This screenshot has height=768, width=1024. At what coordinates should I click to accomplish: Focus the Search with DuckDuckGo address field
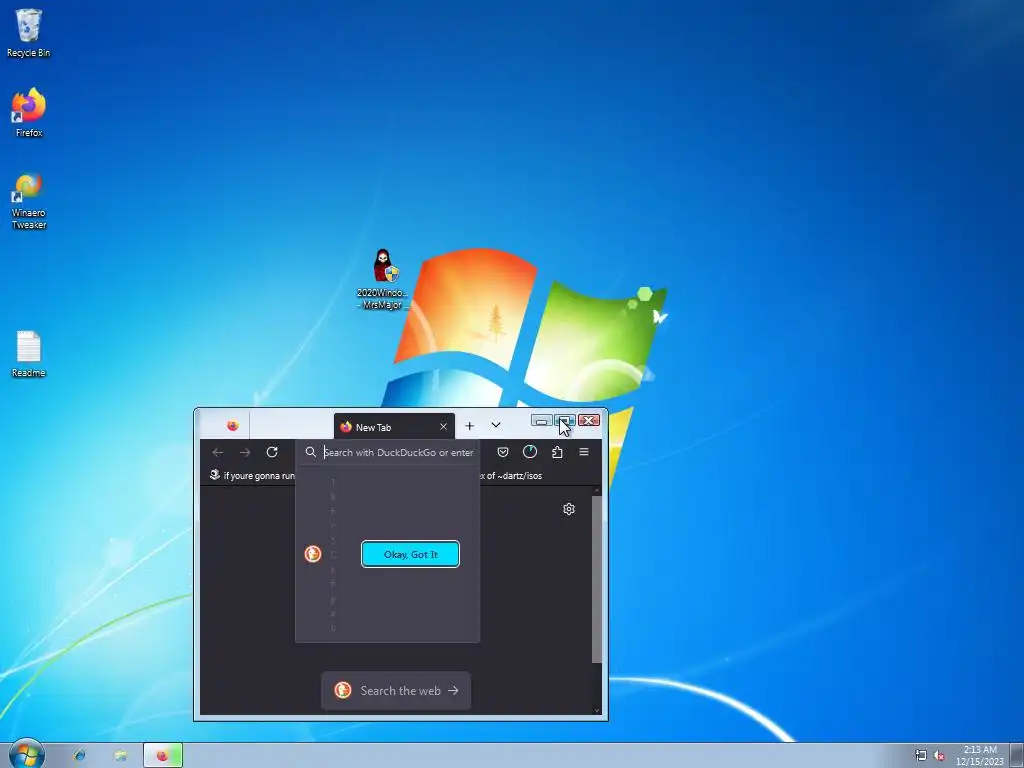[398, 452]
